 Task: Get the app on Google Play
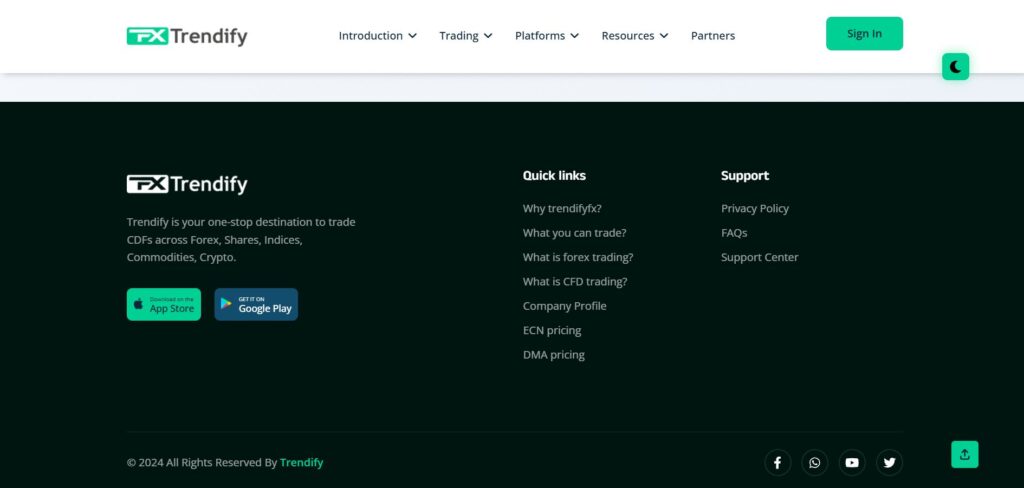(256, 304)
